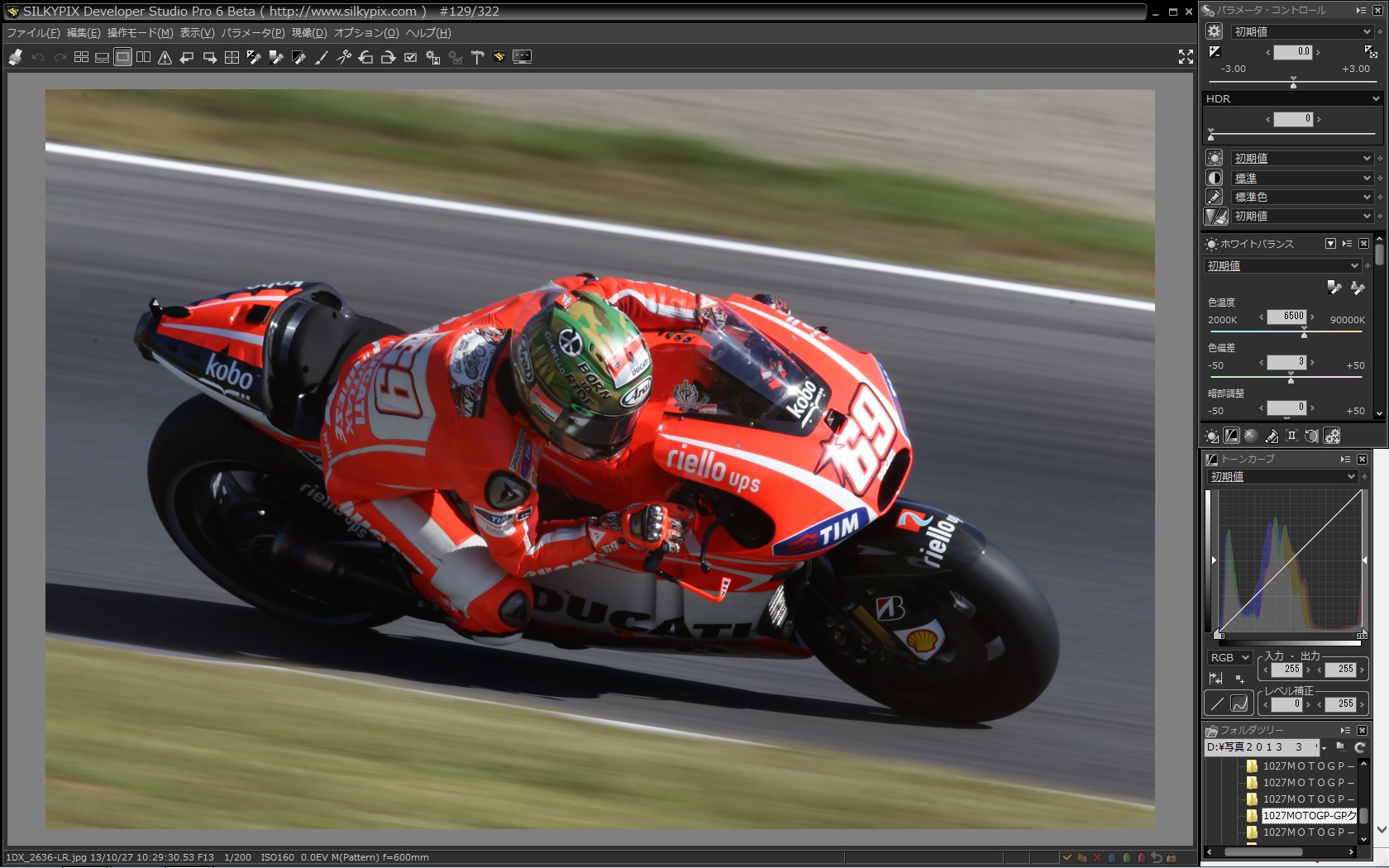This screenshot has height=868, width=1389.
Task: Switch to white balance fine-adjust sun tab icon
Action: (x=1212, y=436)
